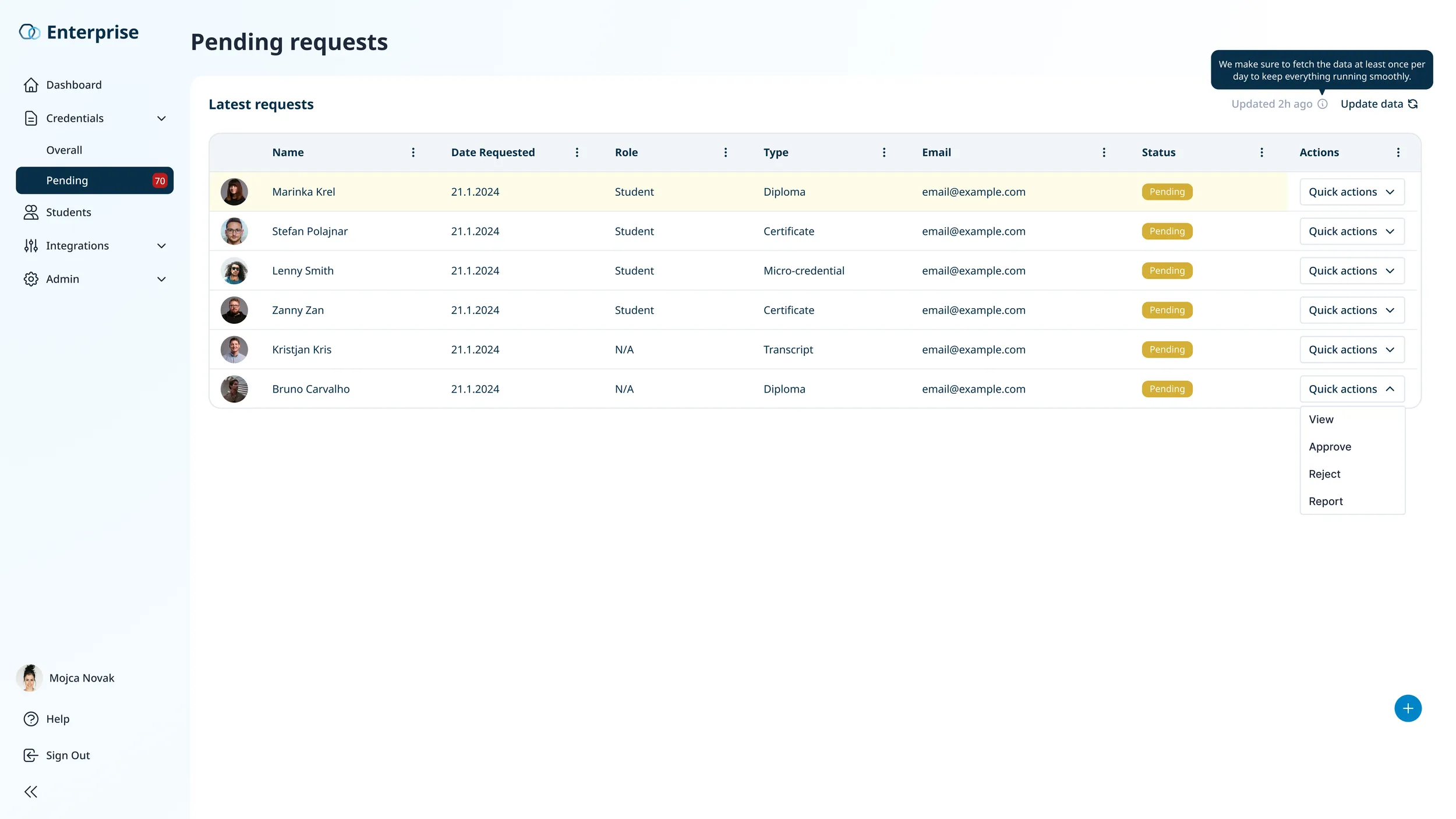Open Date Requested column options menu

pyautogui.click(x=577, y=153)
